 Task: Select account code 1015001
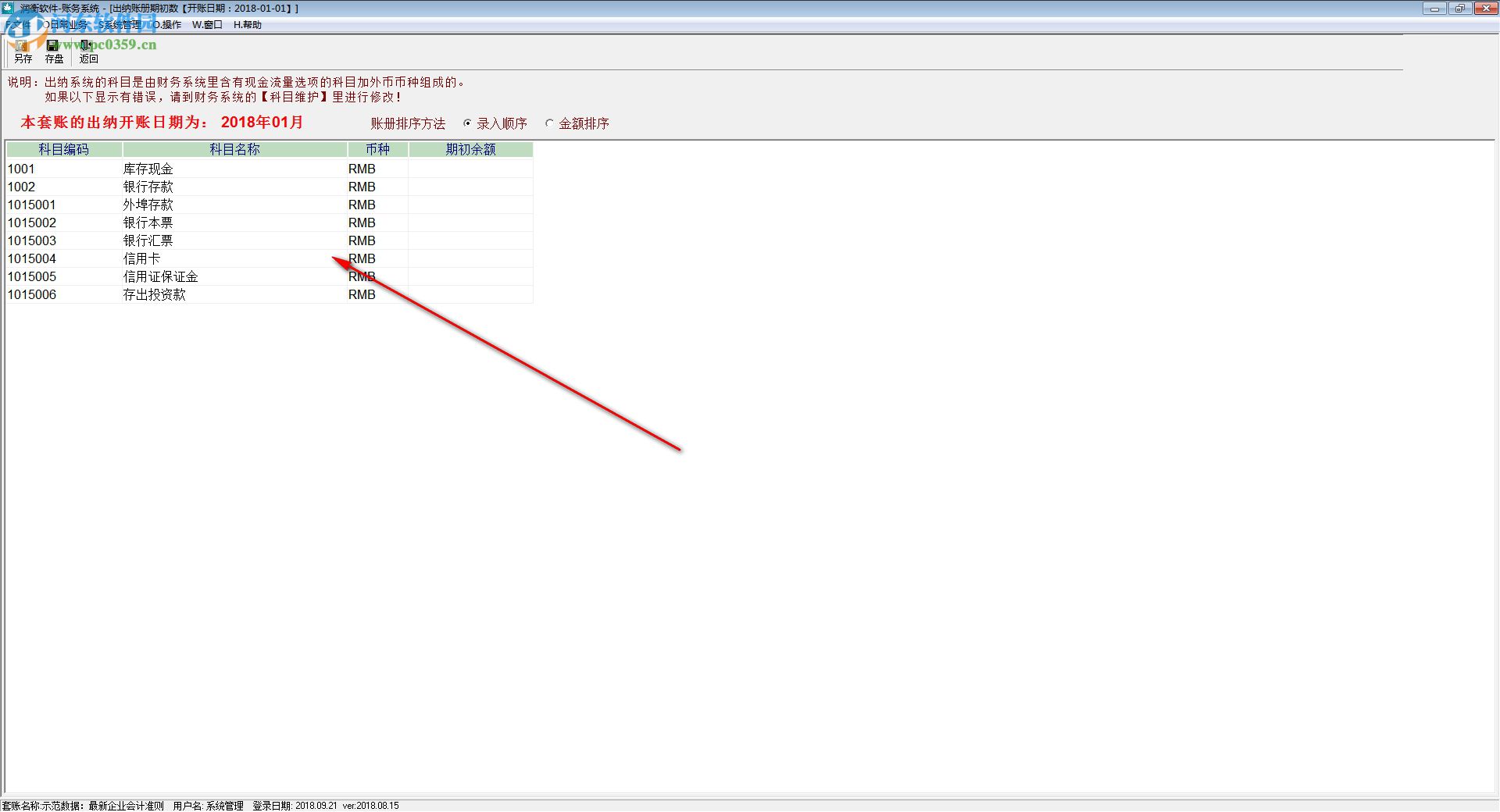coord(32,205)
